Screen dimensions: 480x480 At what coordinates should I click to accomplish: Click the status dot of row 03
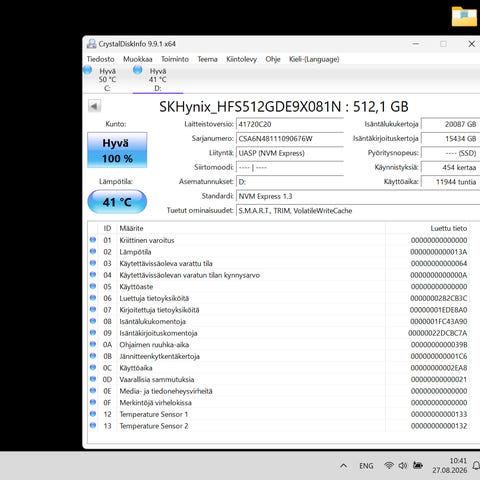pyautogui.click(x=93, y=263)
